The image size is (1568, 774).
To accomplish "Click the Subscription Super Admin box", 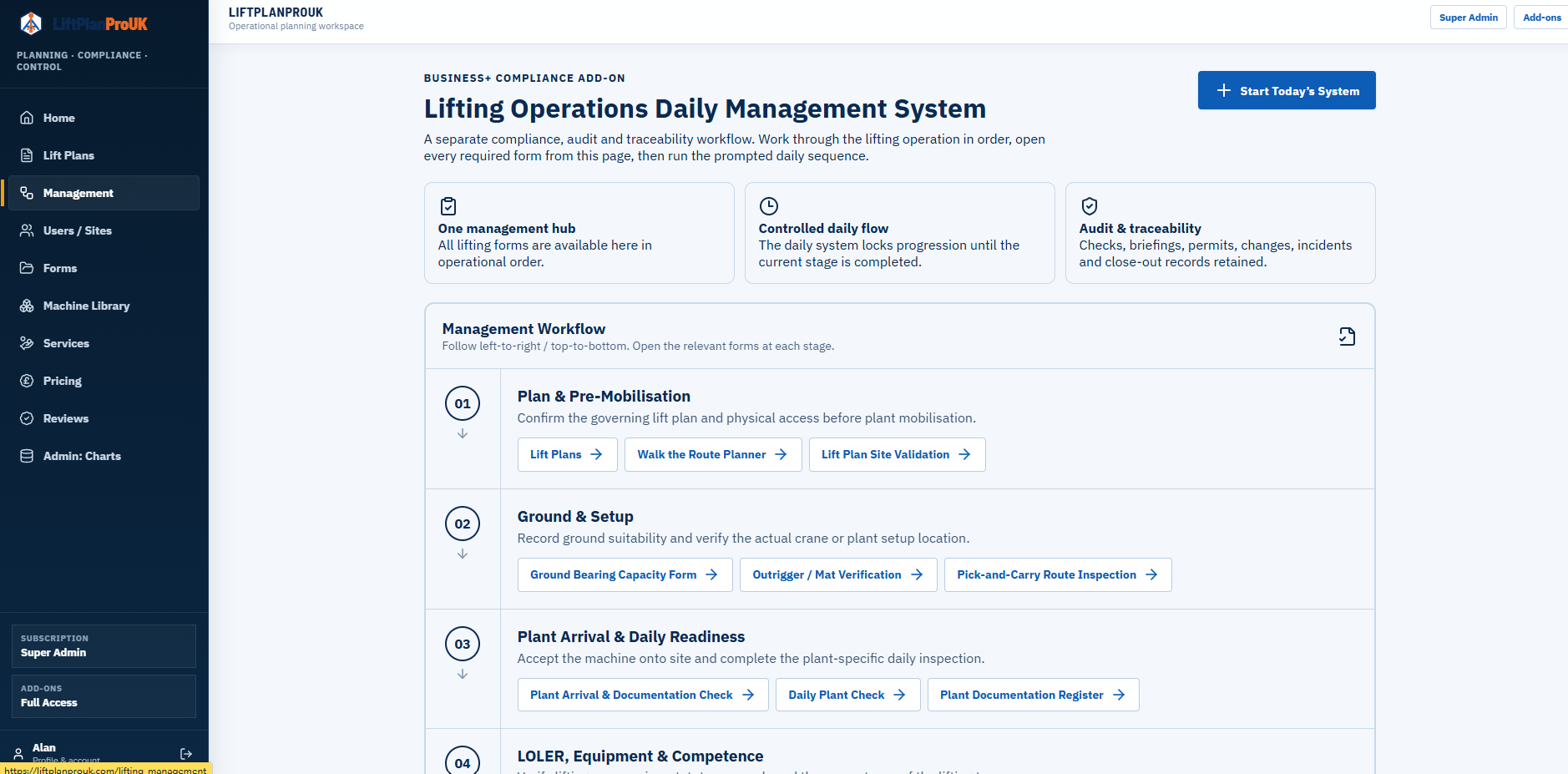I will pos(104,646).
